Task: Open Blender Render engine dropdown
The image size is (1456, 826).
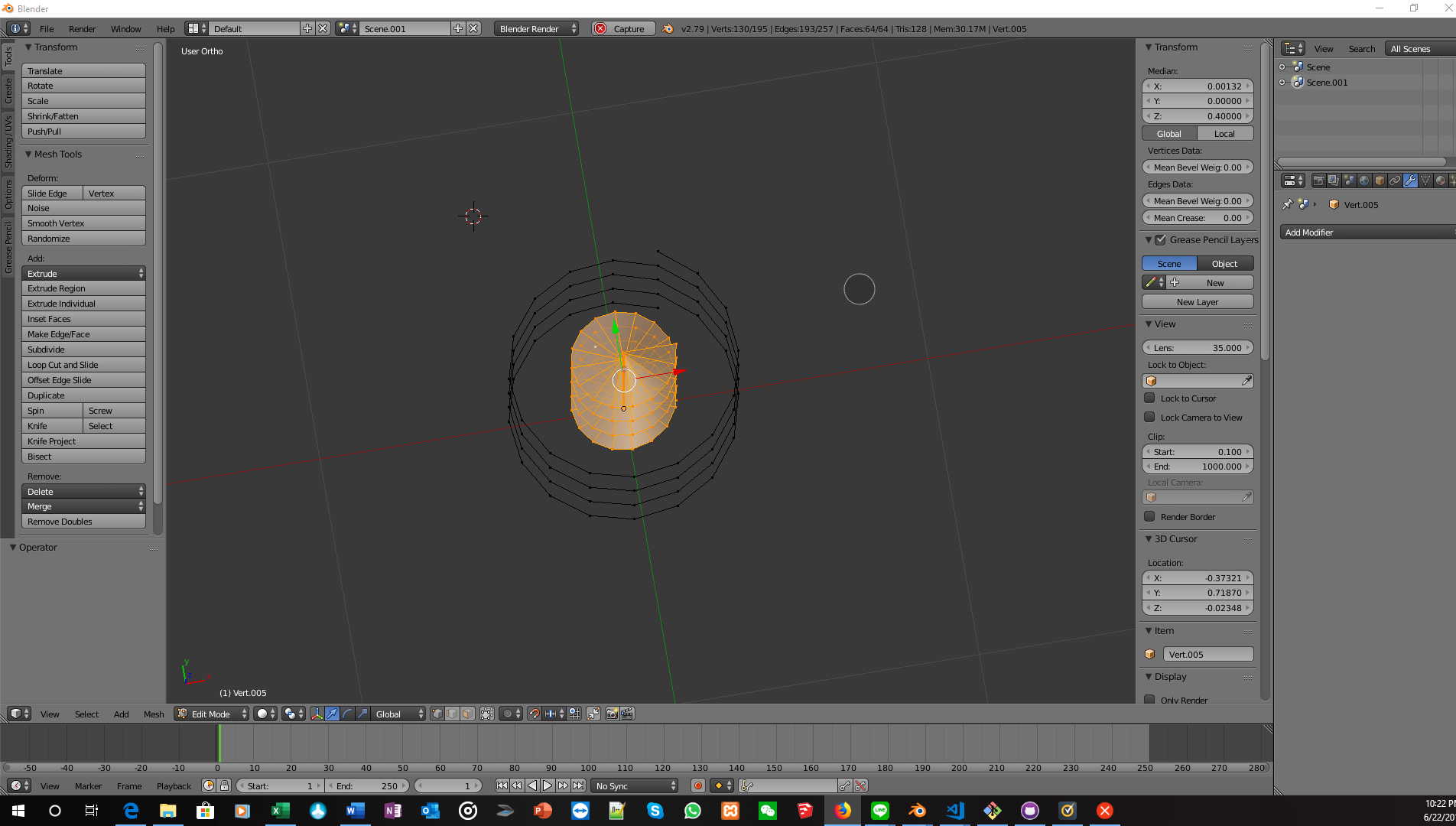Action: tap(536, 28)
